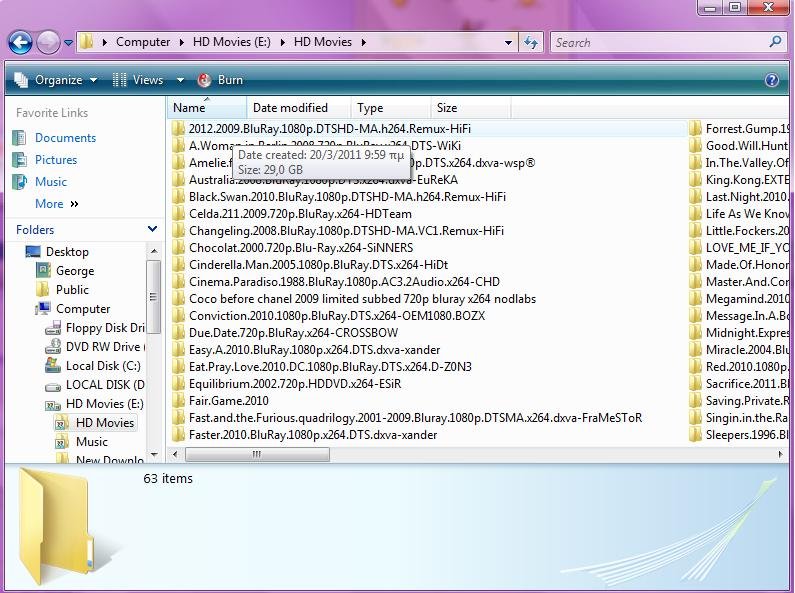Open the Organize menu
This screenshot has height=593, width=795.
55,80
